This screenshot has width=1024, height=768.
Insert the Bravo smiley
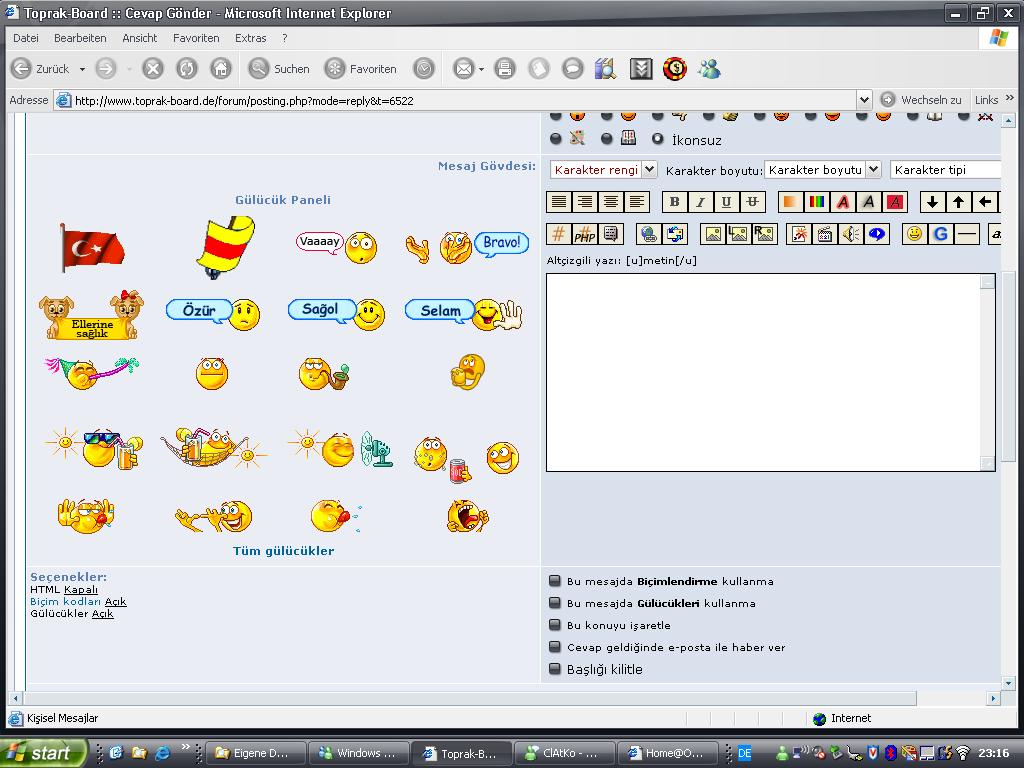pyautogui.click(x=468, y=246)
